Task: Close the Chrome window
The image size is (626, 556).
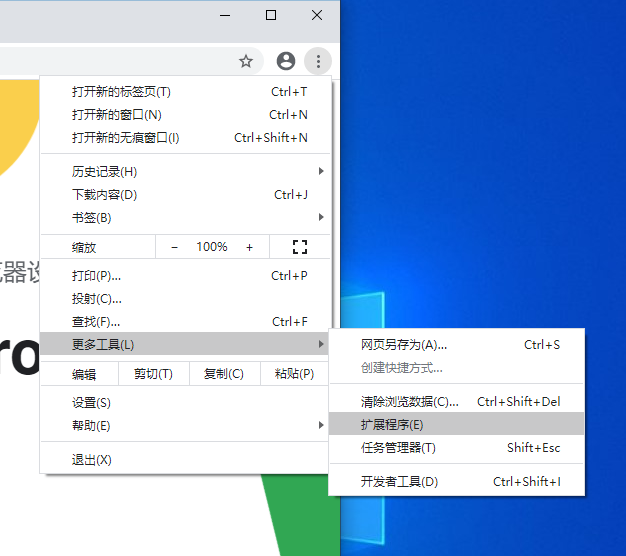Action: coord(317,16)
